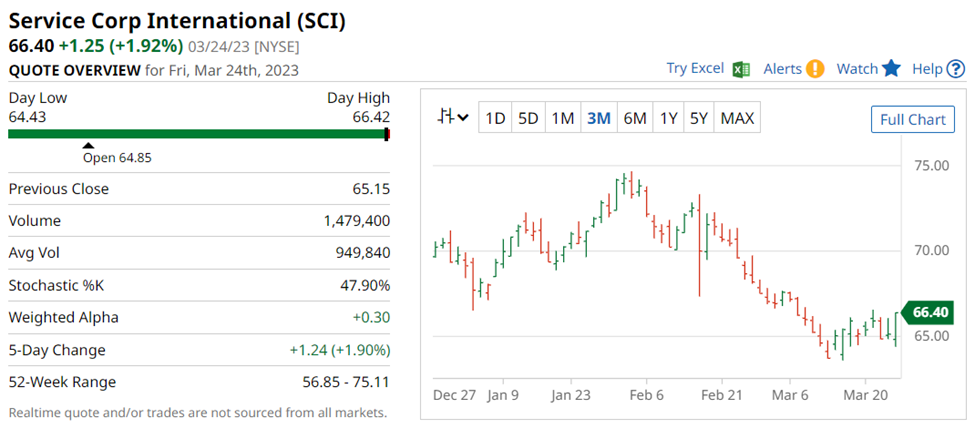Click the orange Alerts exclamation icon
Viewport: 975px width, 429px height.
(815, 69)
